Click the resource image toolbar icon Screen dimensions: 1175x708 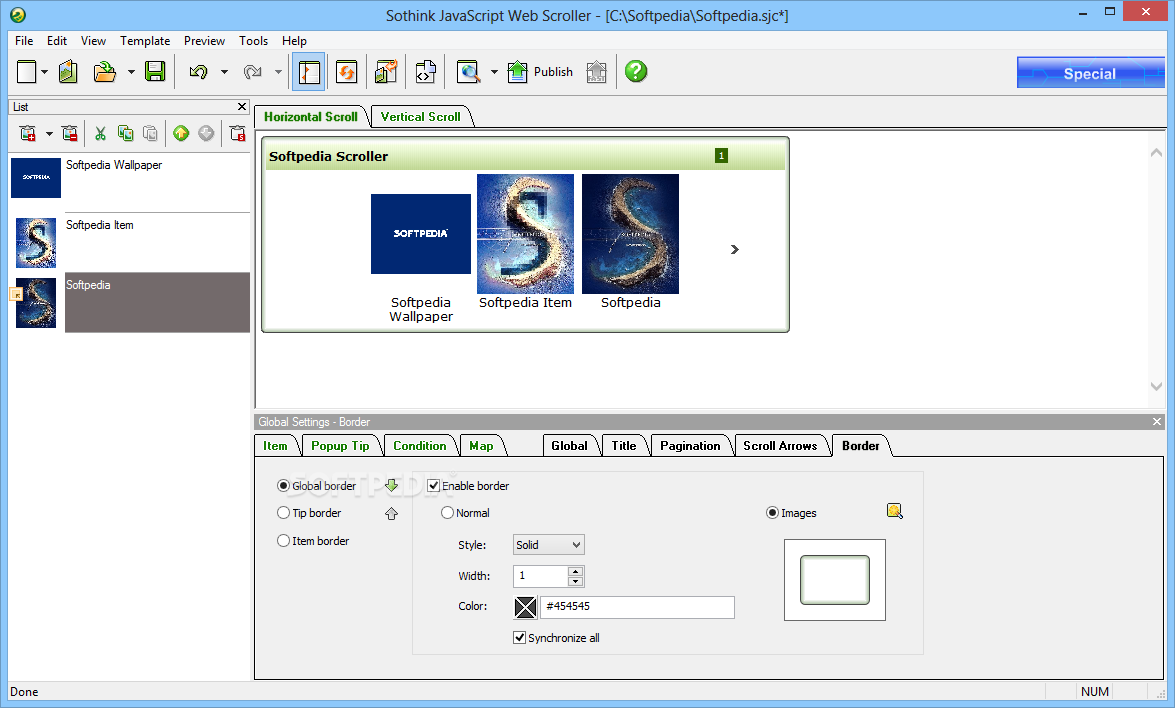point(386,72)
